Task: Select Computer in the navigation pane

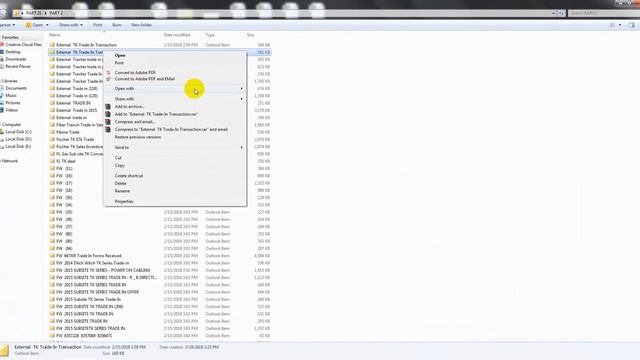Action: (x=11, y=124)
